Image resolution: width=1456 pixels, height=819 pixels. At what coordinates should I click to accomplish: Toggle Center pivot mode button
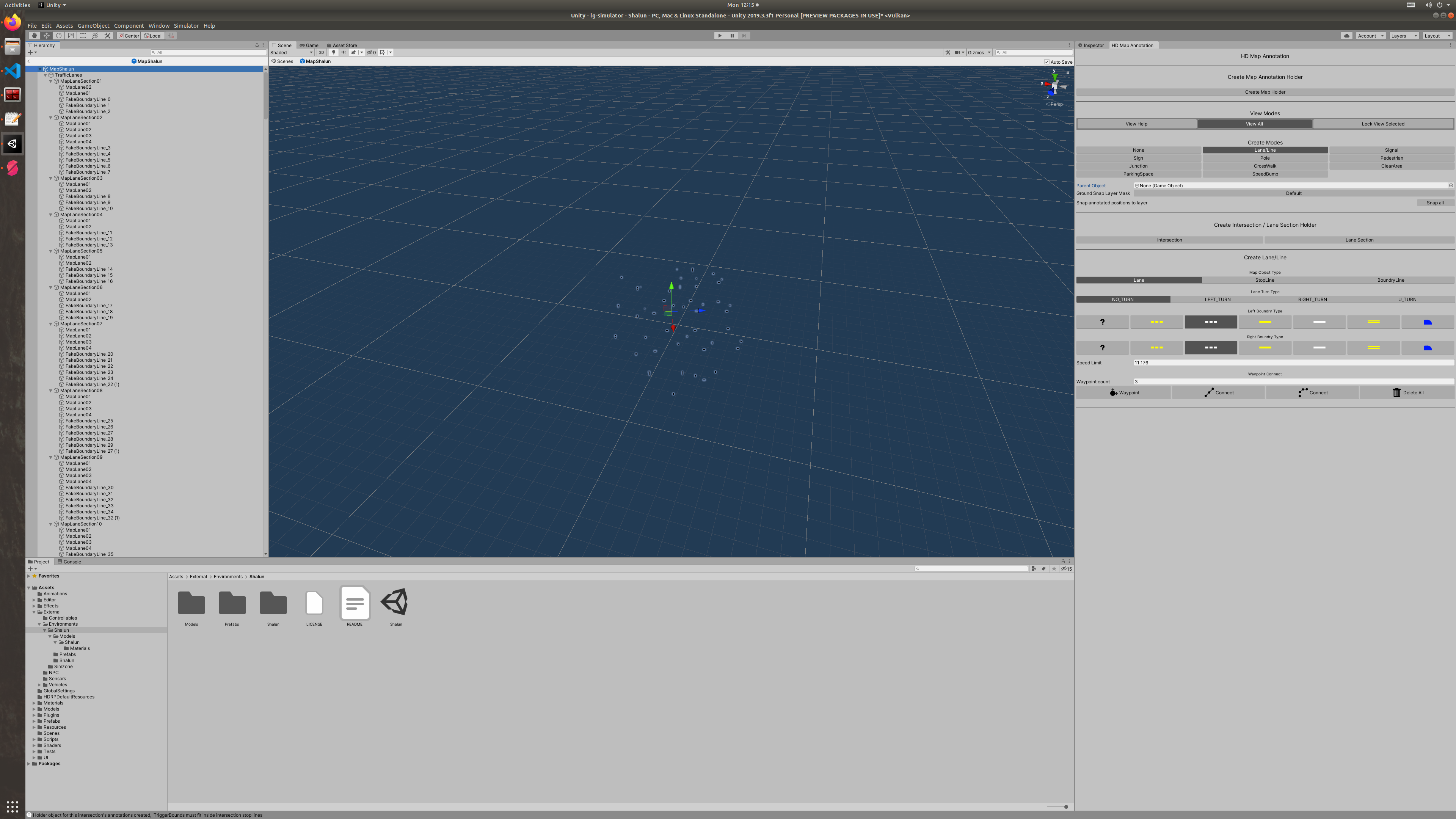[129, 36]
